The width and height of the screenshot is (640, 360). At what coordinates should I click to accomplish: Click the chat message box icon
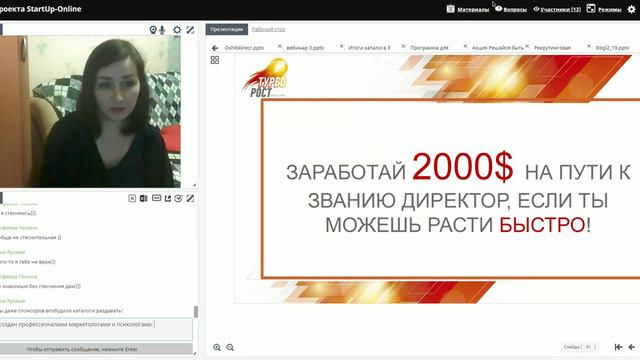[x=156, y=198]
